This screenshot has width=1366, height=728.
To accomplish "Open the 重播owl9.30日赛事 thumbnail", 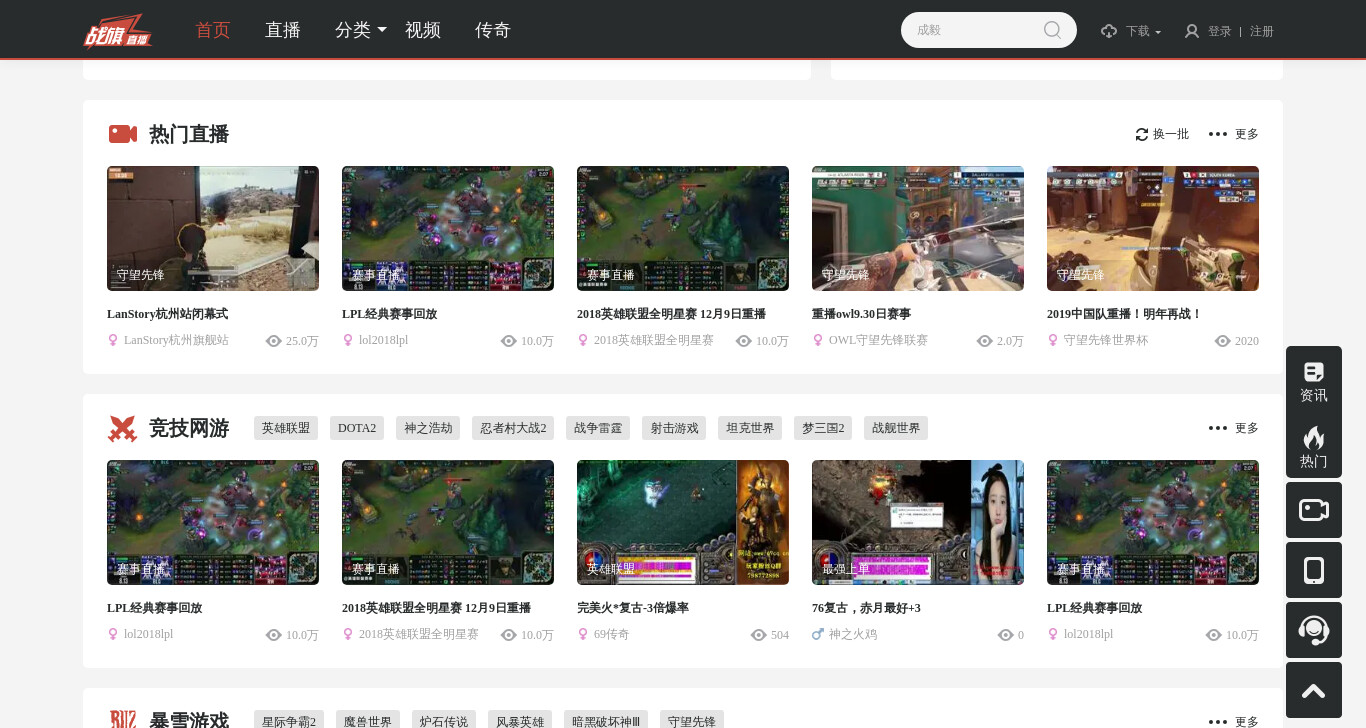I will [918, 228].
